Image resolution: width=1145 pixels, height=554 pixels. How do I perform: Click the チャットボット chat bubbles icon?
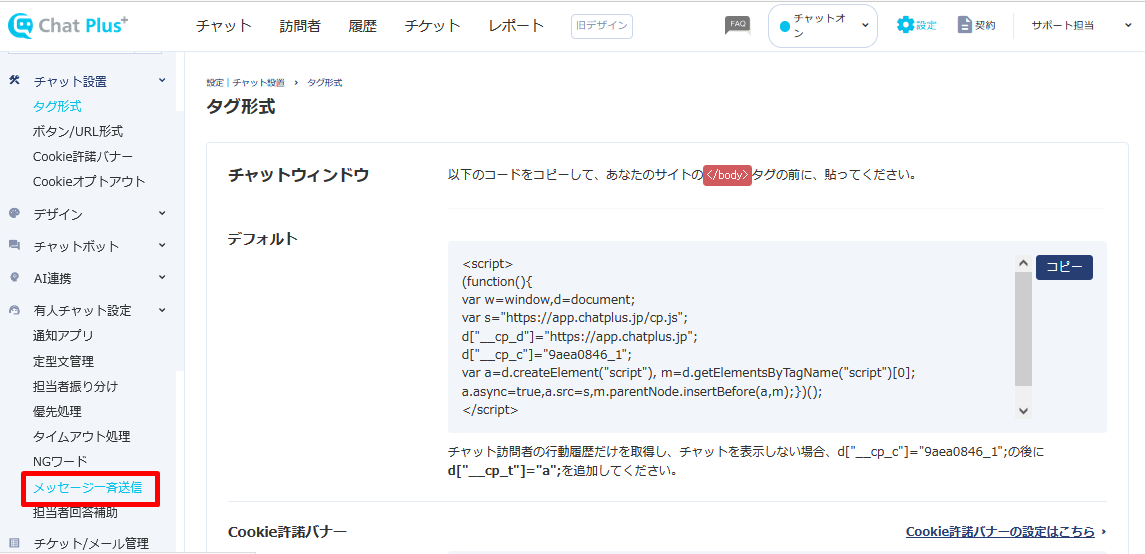(15, 245)
